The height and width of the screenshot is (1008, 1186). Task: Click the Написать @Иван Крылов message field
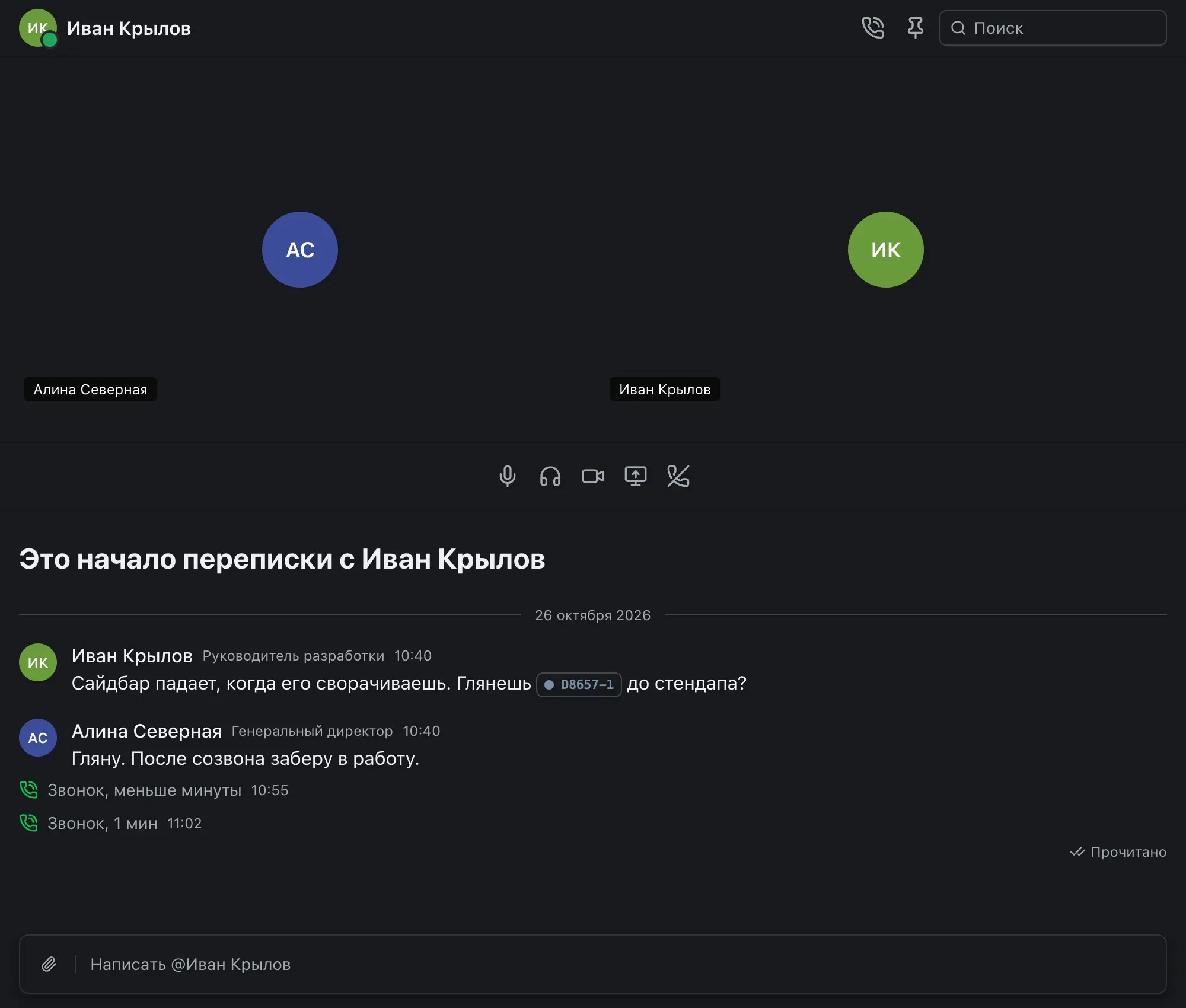(x=593, y=964)
